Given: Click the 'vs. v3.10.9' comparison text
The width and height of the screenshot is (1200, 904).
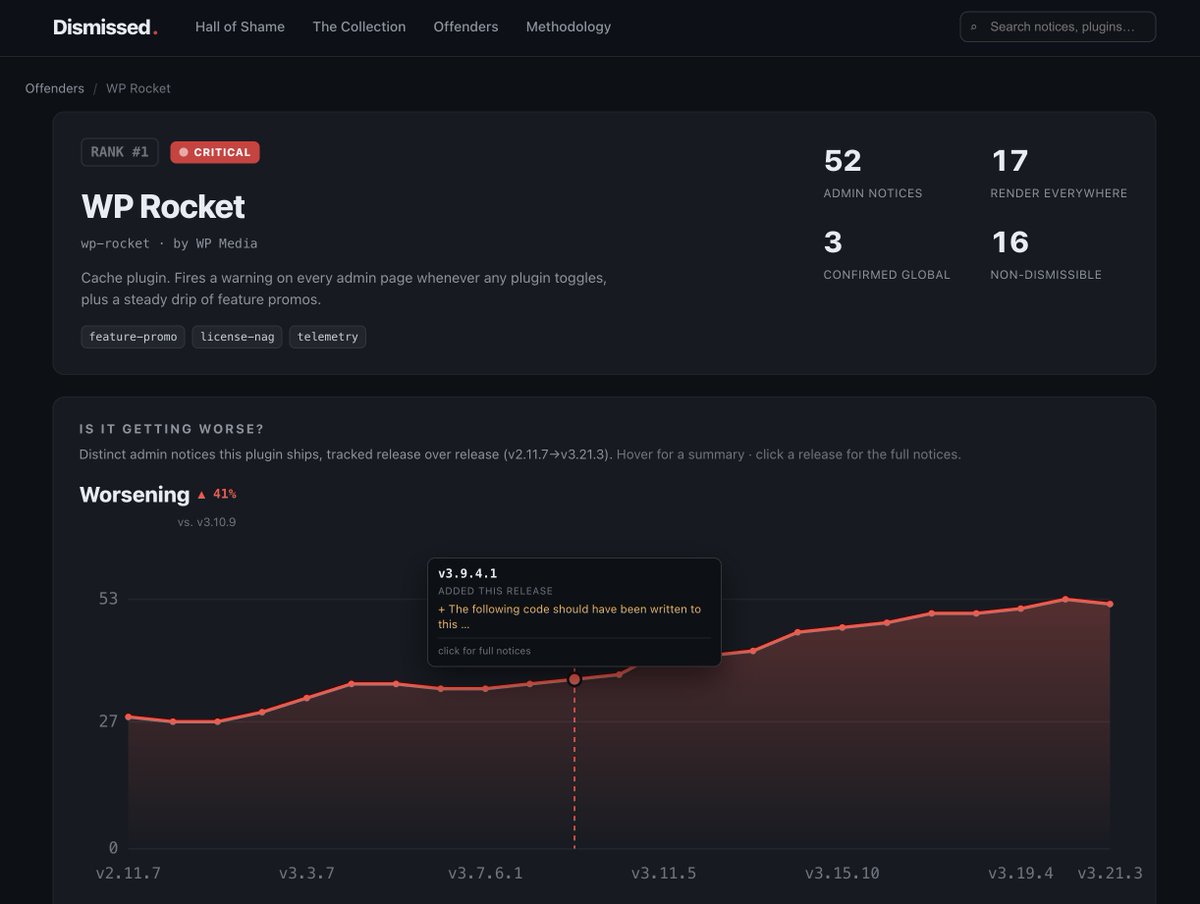Looking at the screenshot, I should (x=207, y=522).
